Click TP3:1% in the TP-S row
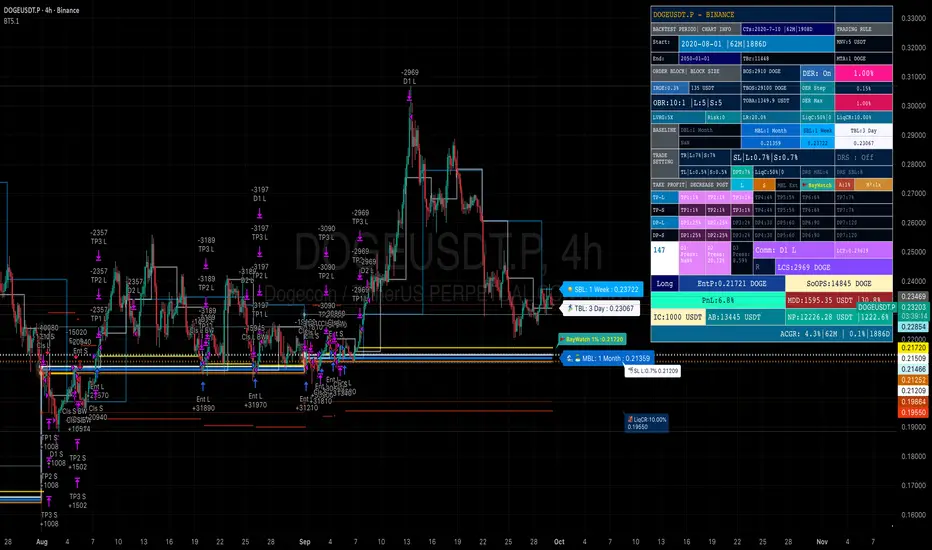 742,210
